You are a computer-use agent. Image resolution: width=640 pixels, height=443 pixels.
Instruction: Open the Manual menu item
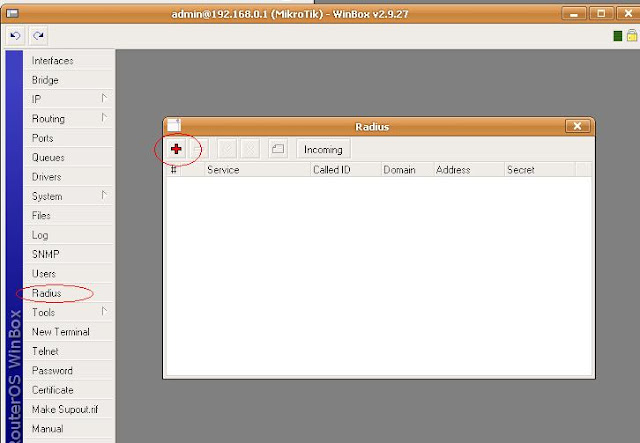(69, 429)
